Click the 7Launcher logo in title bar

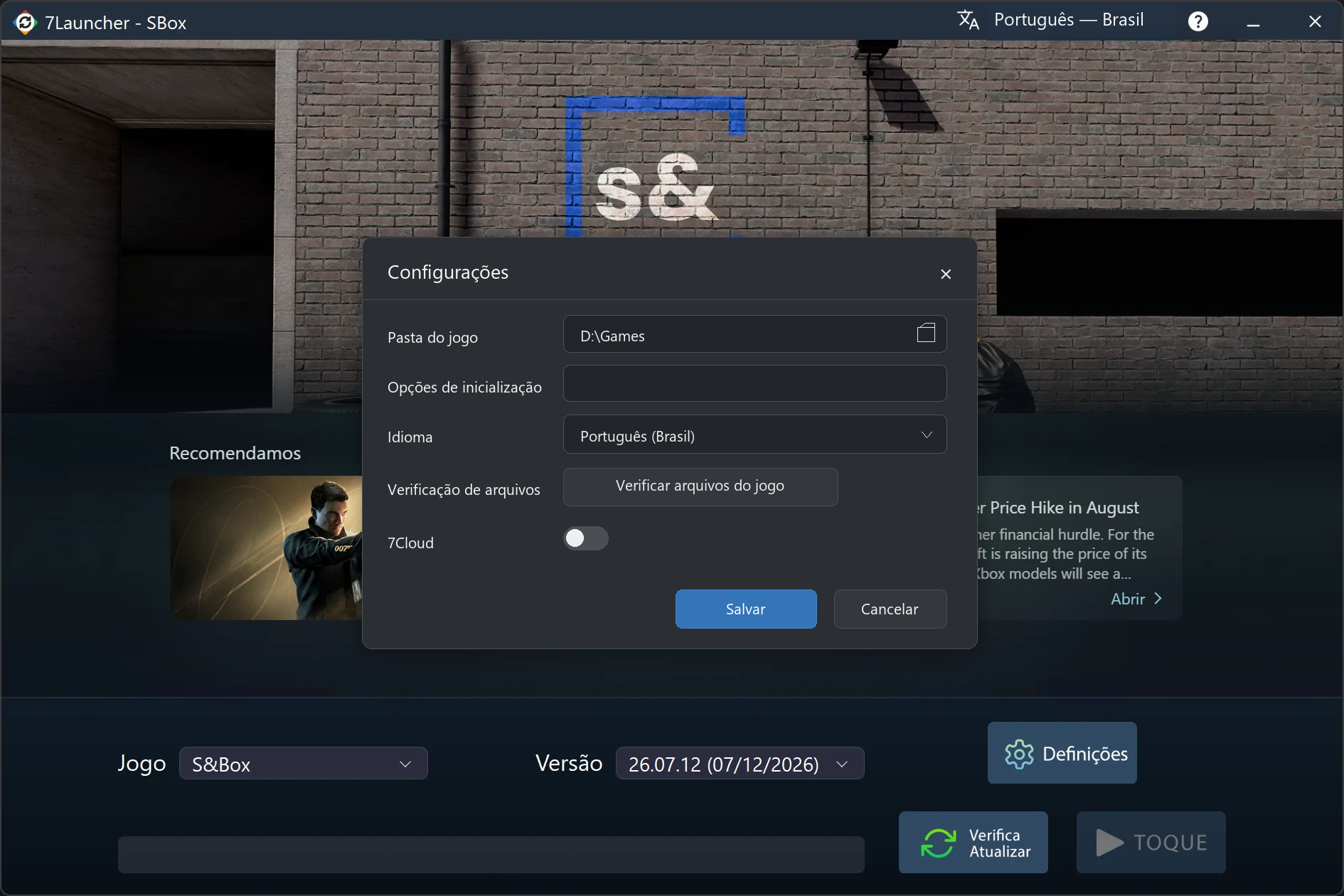point(25,23)
